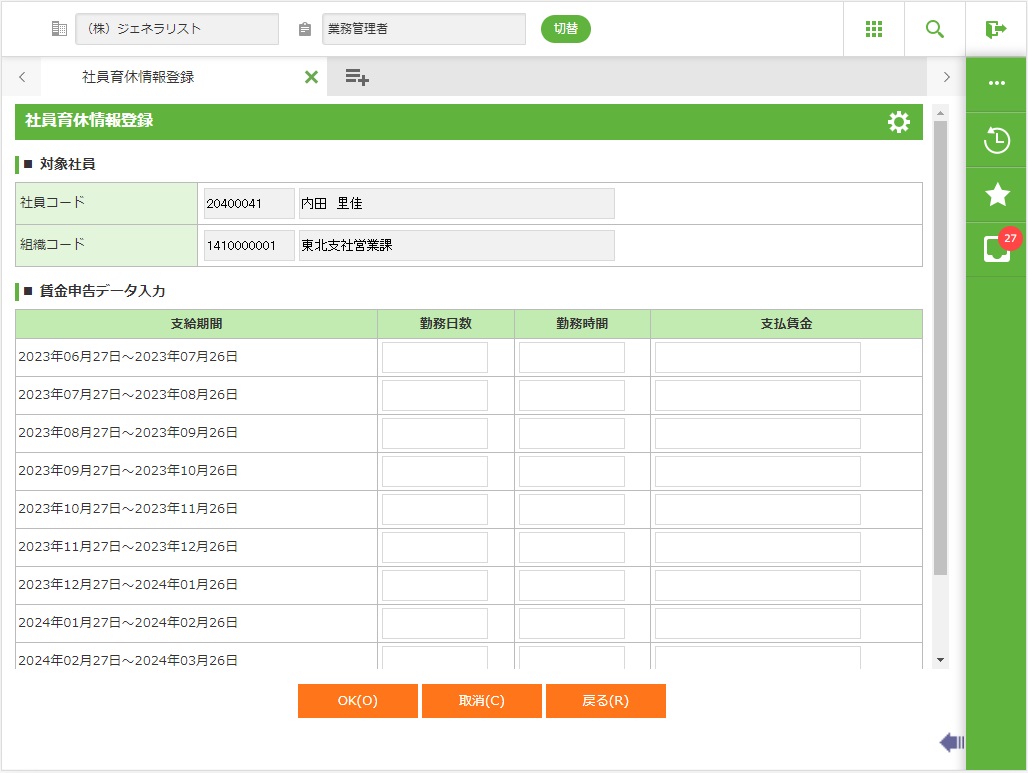Click the logout door icon
The height and width of the screenshot is (773, 1028).
(x=996, y=29)
